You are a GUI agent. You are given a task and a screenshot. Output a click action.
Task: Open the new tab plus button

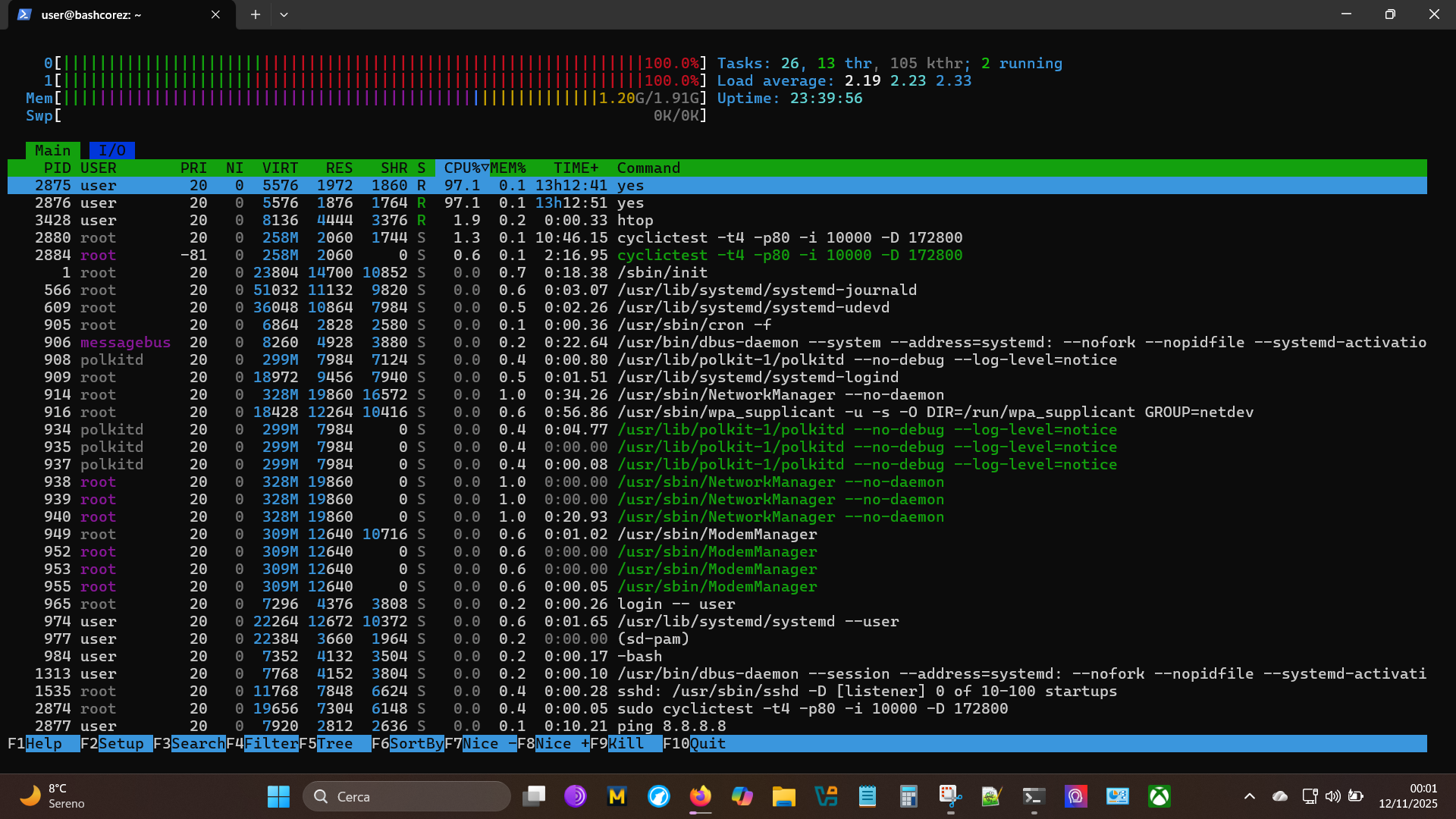[x=256, y=14]
